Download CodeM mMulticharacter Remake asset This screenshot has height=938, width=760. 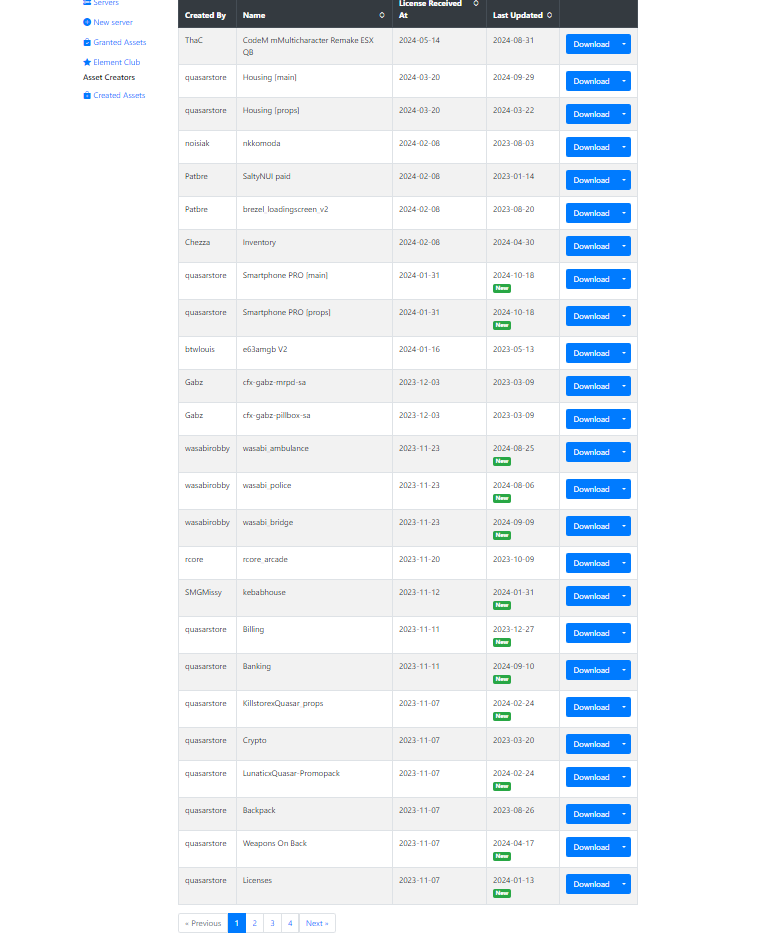pyautogui.click(x=591, y=44)
